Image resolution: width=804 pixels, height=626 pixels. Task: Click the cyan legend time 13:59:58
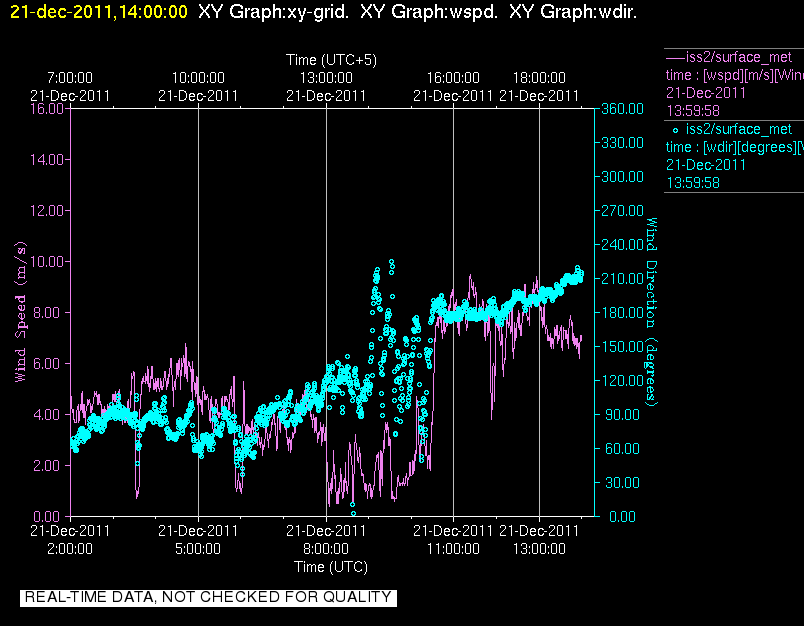[x=693, y=183]
